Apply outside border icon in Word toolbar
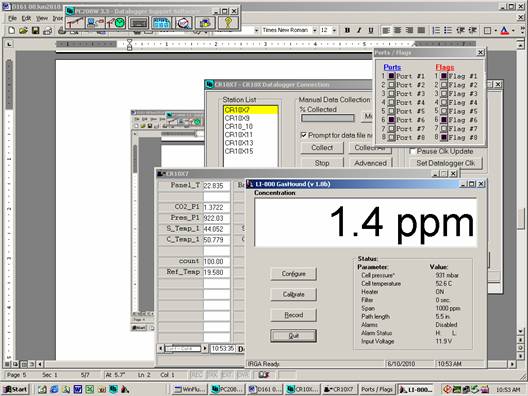 point(487,31)
